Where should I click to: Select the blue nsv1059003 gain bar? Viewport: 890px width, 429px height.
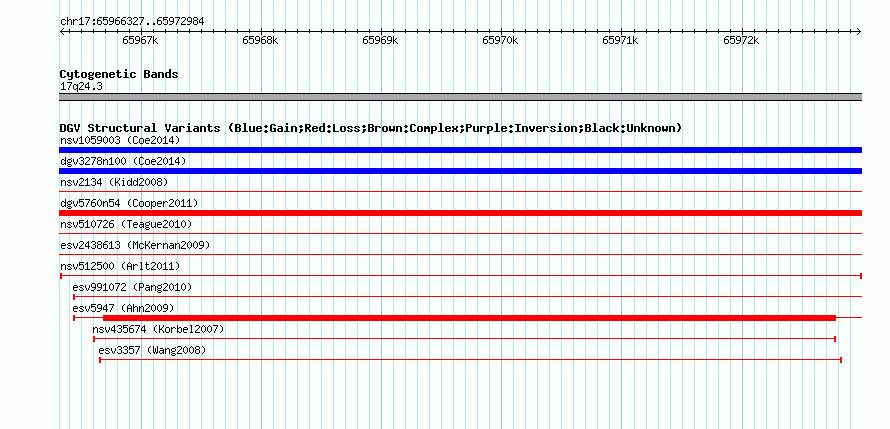[460, 150]
